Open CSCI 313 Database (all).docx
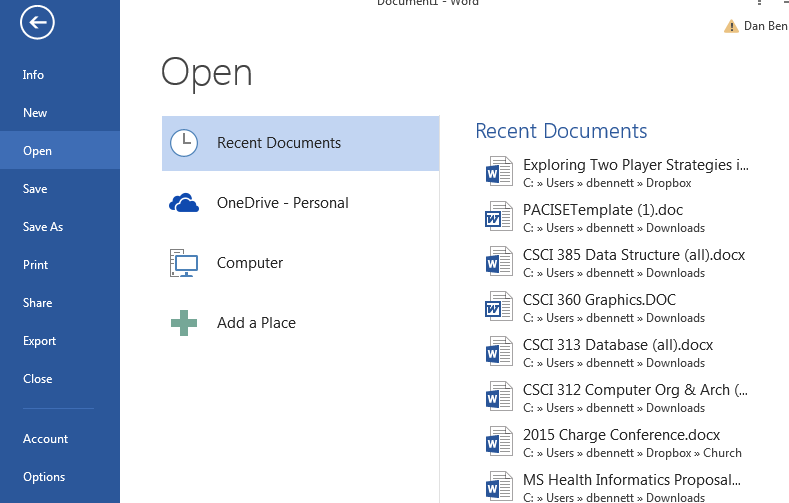 (x=617, y=345)
